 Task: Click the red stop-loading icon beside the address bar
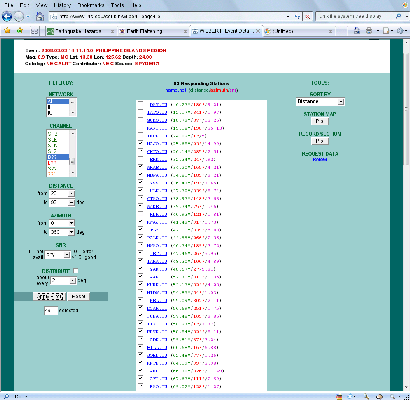308,16
